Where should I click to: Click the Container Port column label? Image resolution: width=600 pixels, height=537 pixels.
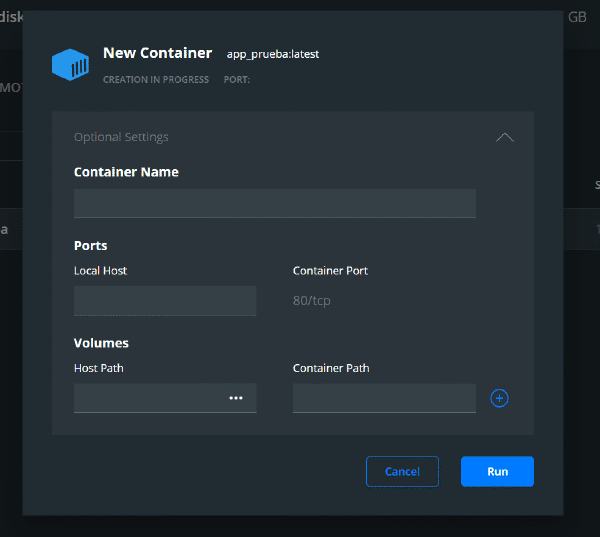point(331,270)
